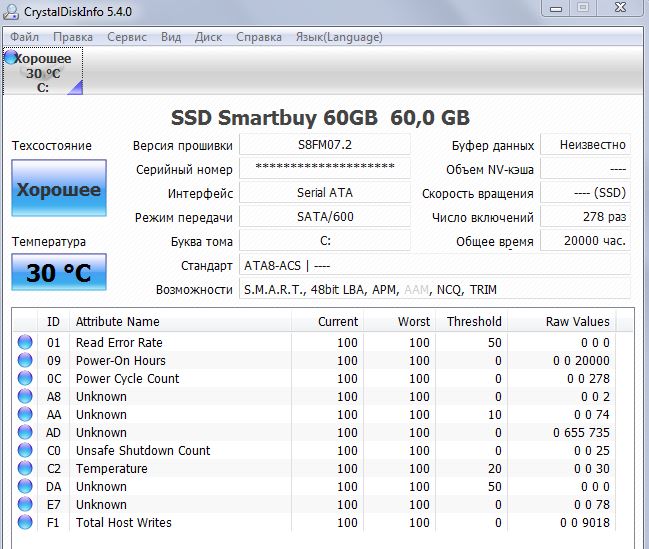Click the Техсостояние label
This screenshot has width=649, height=549.
(x=52, y=146)
